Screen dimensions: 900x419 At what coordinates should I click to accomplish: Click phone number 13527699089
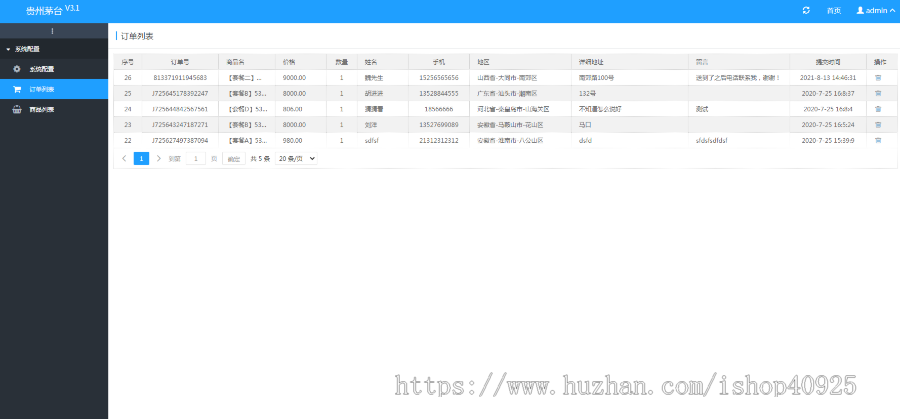439,125
